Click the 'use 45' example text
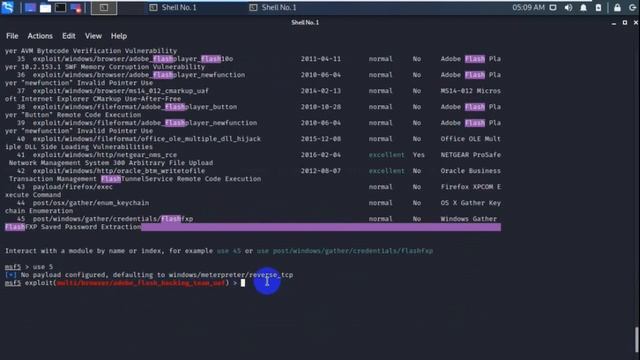This screenshot has width=640, height=360. 229,251
